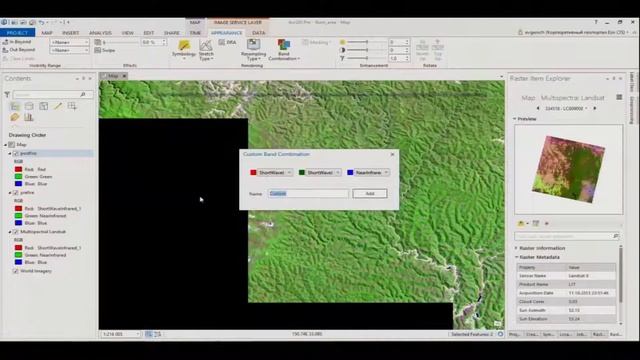Open Raster Item Explorer hamburger menu
Viewport: 640px width, 360px height.
pyautogui.click(x=619, y=97)
